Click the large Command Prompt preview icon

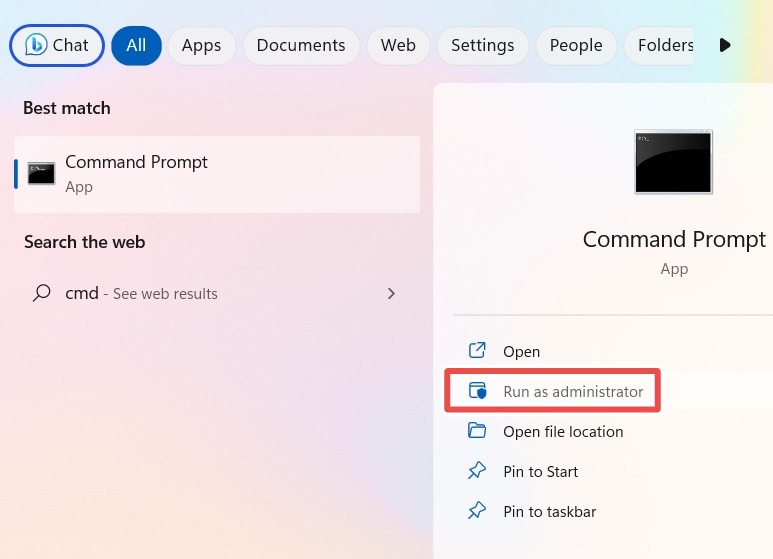point(673,162)
